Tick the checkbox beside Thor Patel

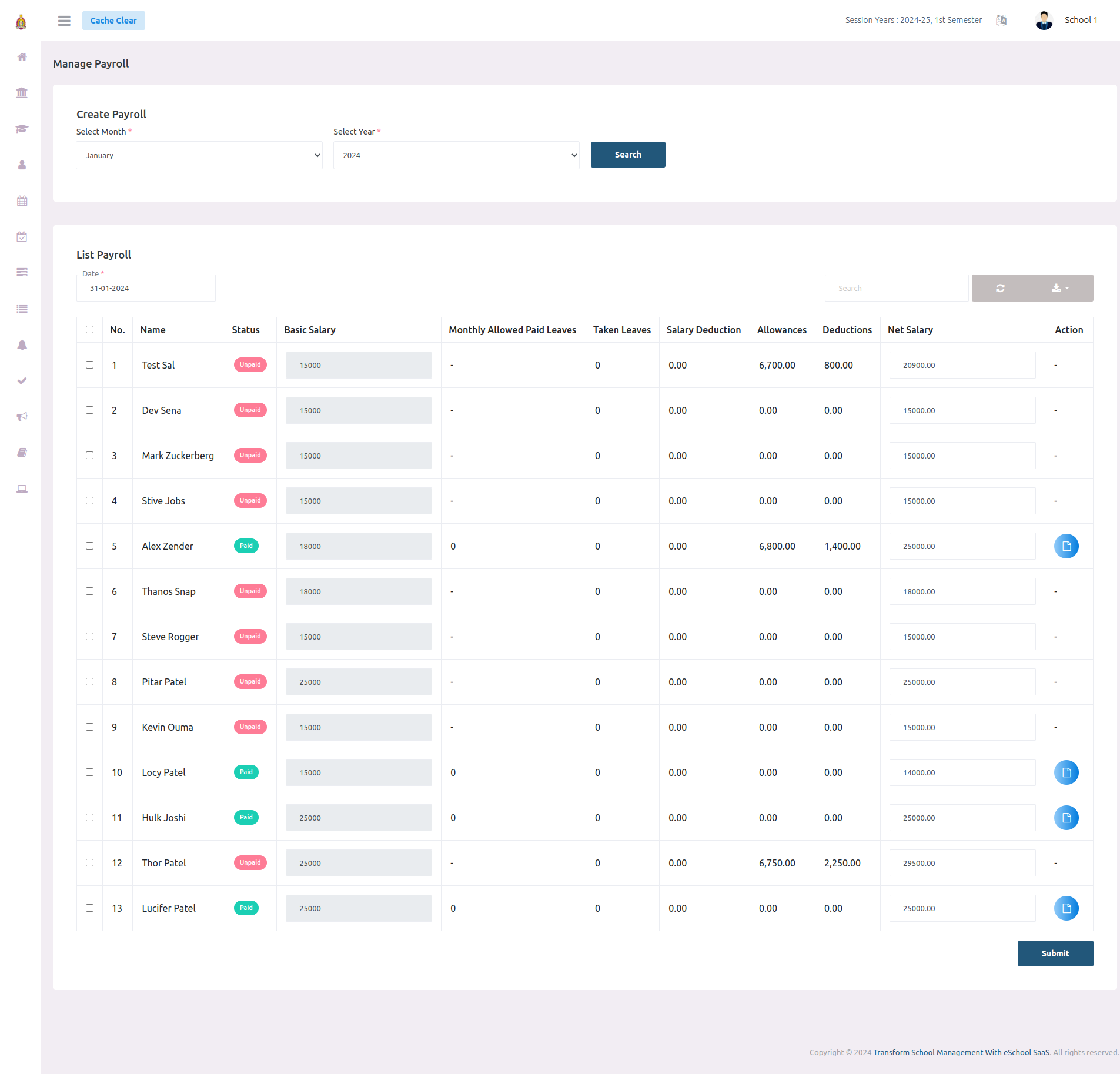click(89, 862)
